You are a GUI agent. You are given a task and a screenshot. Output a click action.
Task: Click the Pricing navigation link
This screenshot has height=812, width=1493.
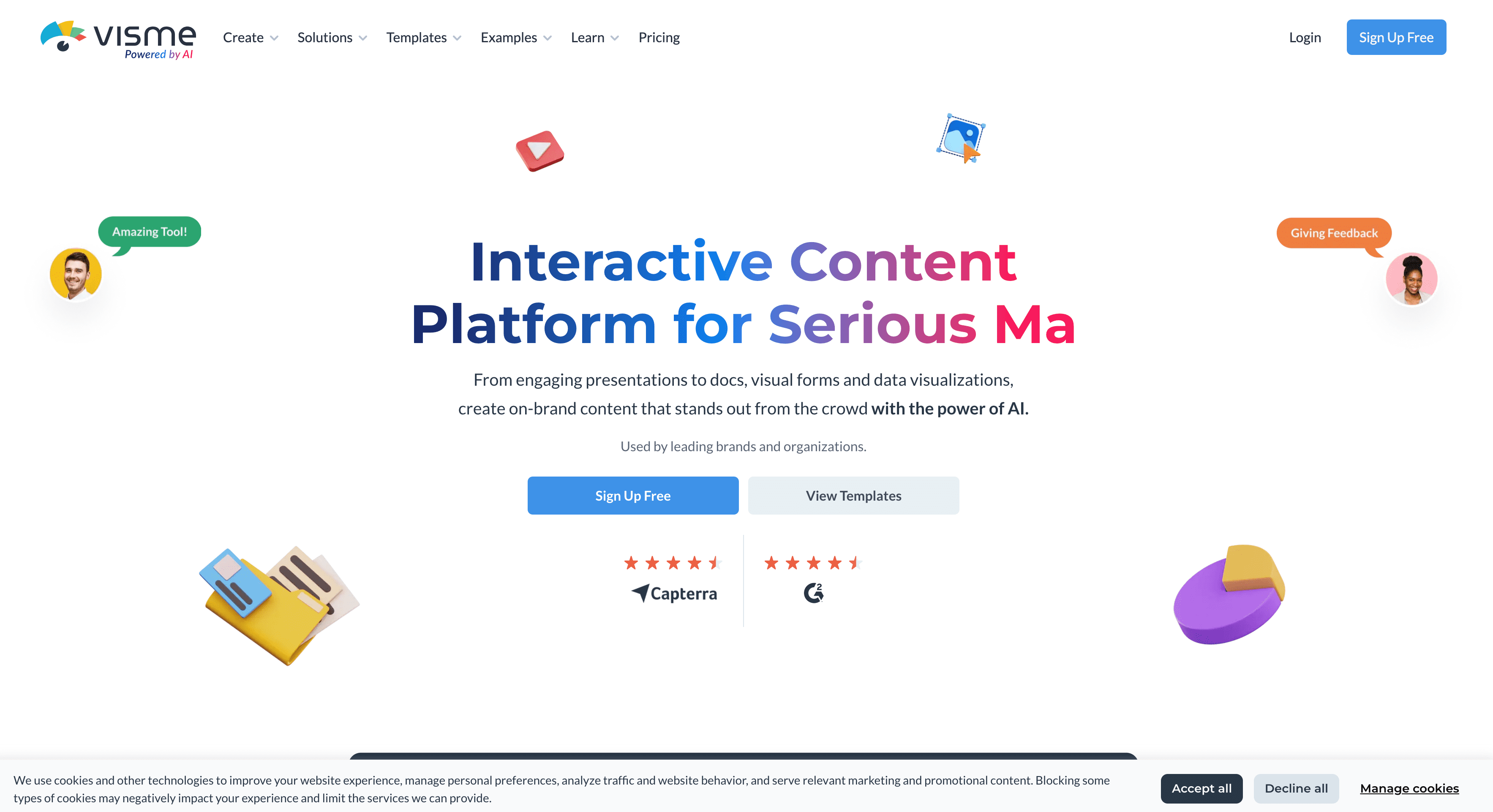point(659,37)
